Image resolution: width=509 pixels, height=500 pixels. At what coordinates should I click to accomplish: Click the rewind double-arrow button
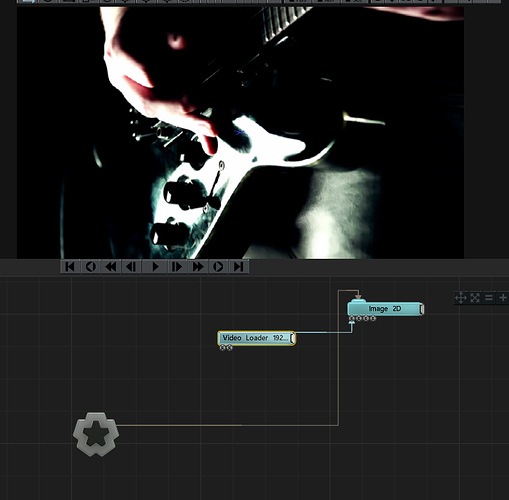(x=111, y=267)
